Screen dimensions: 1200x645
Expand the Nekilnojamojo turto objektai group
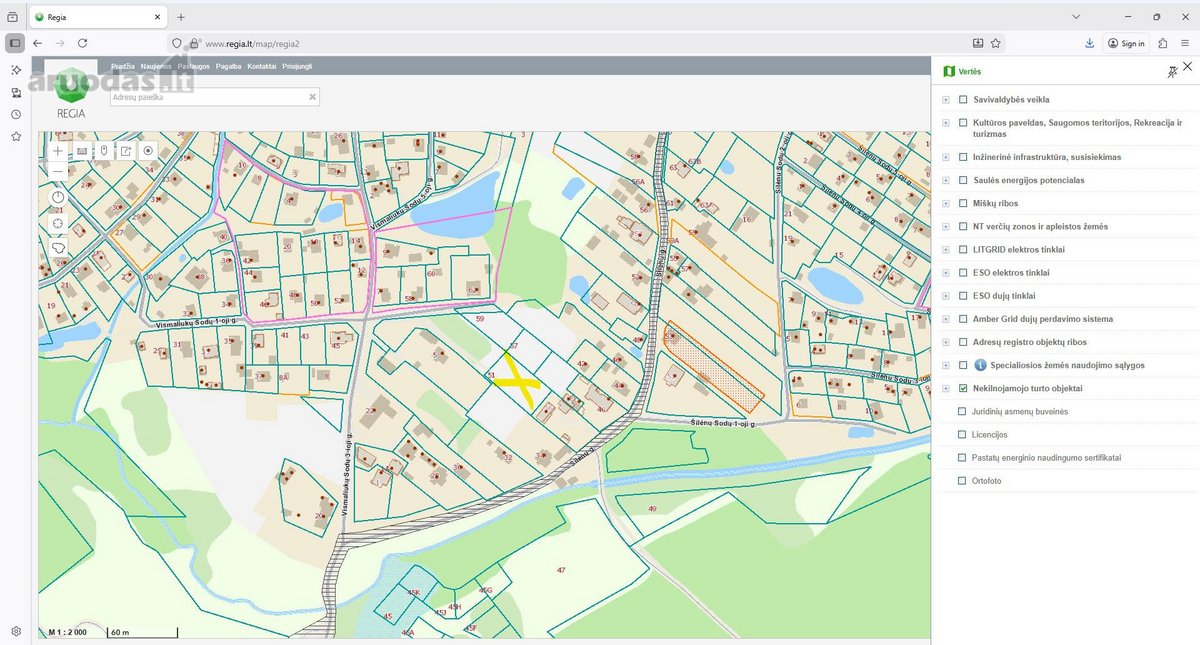coord(946,388)
